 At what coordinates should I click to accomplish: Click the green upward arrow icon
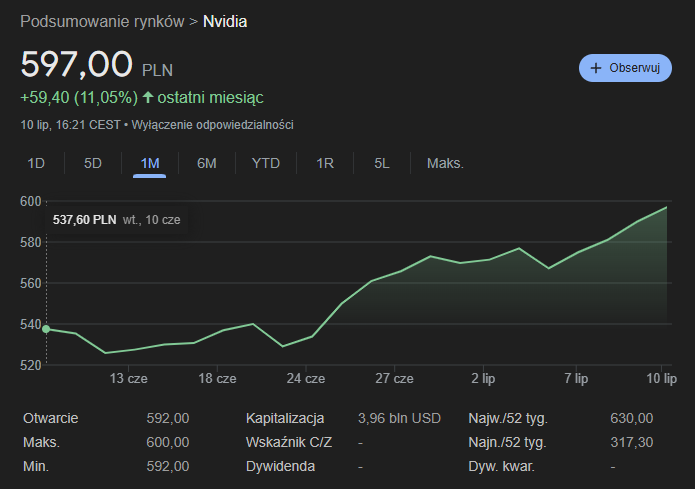[148, 97]
